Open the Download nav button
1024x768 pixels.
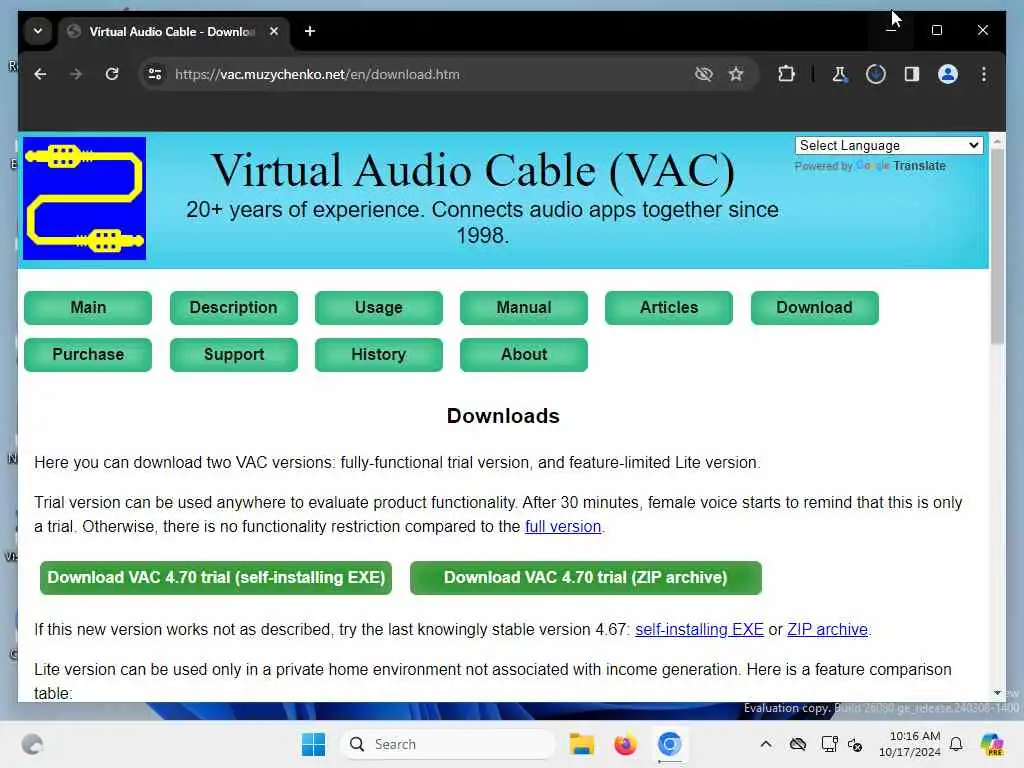pyautogui.click(x=814, y=308)
